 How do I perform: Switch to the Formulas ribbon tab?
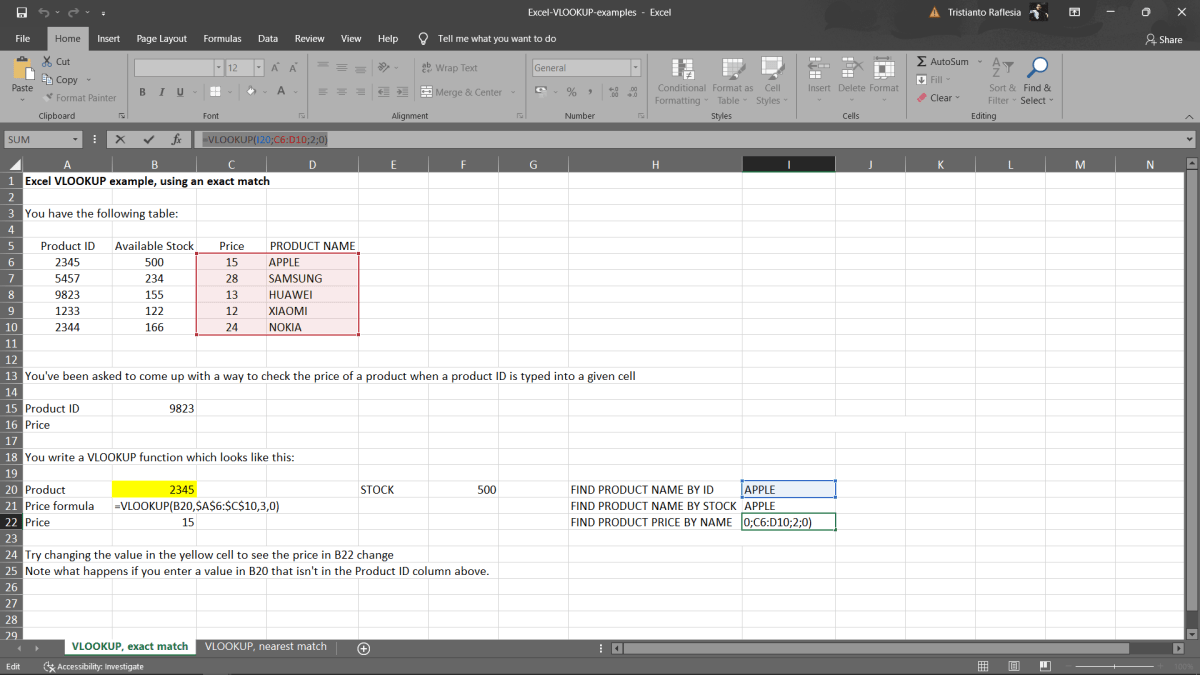pos(222,38)
